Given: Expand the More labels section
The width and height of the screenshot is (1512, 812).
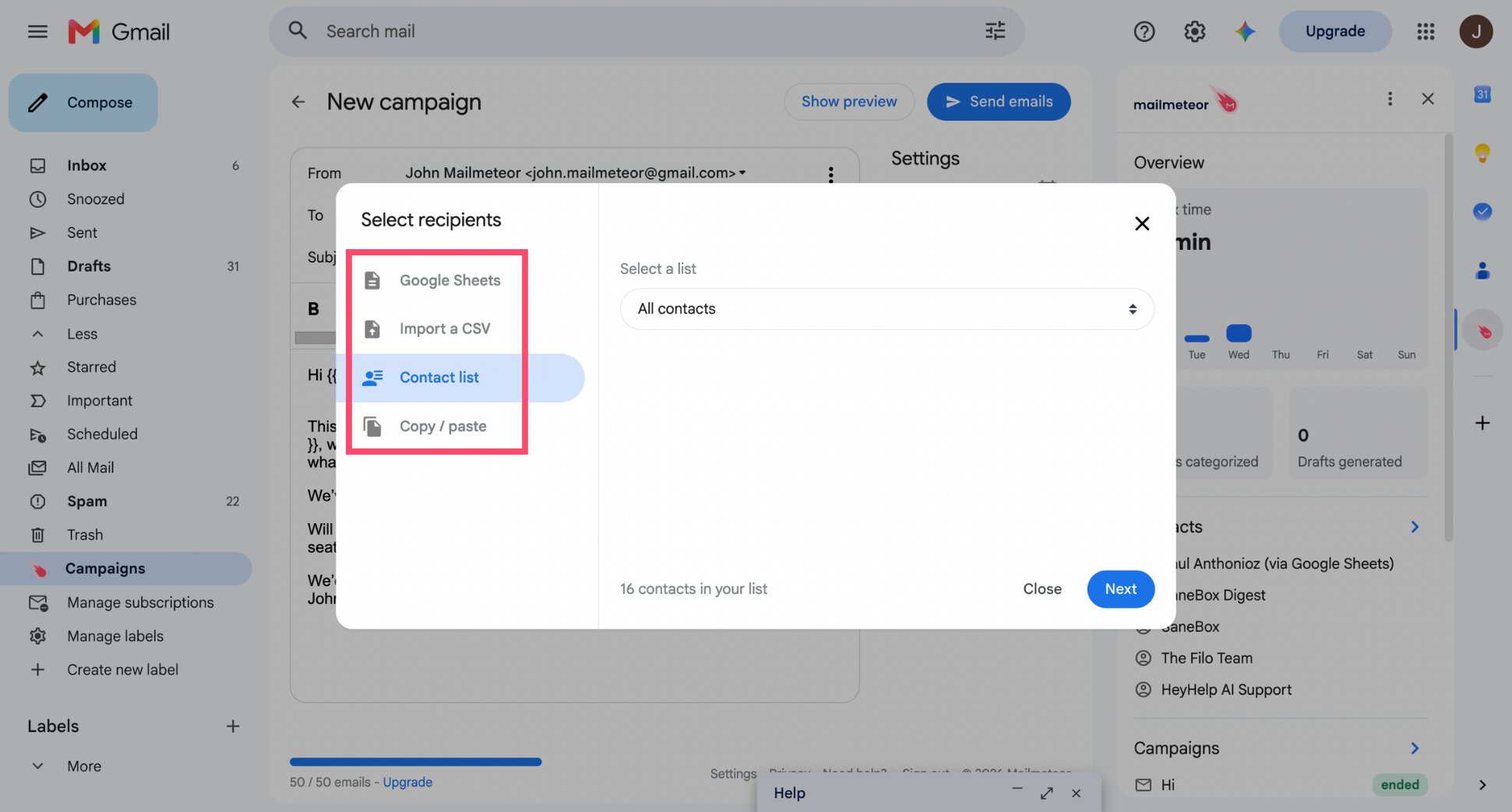Looking at the screenshot, I should (x=84, y=766).
